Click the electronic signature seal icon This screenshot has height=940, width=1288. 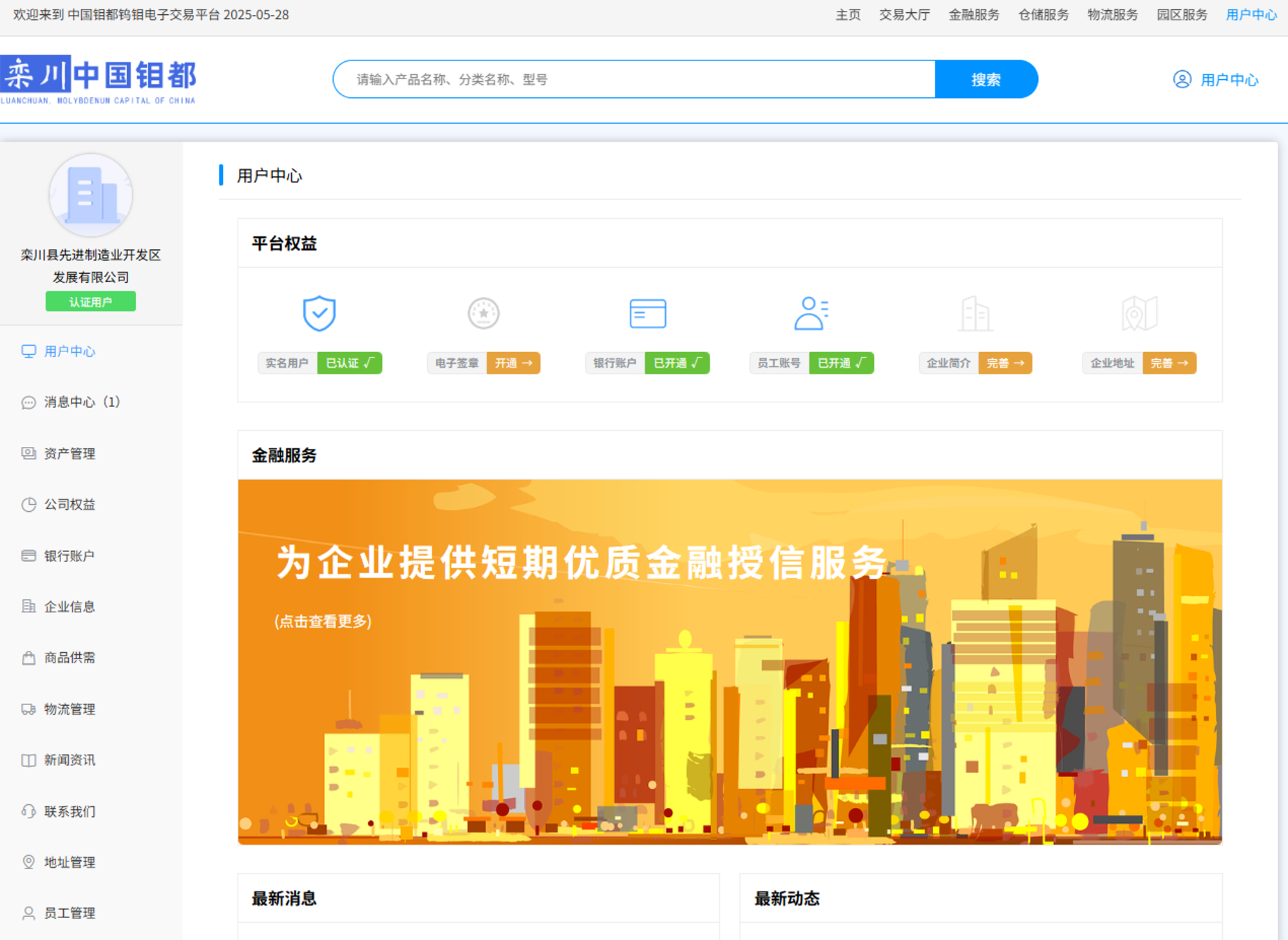coord(484,314)
